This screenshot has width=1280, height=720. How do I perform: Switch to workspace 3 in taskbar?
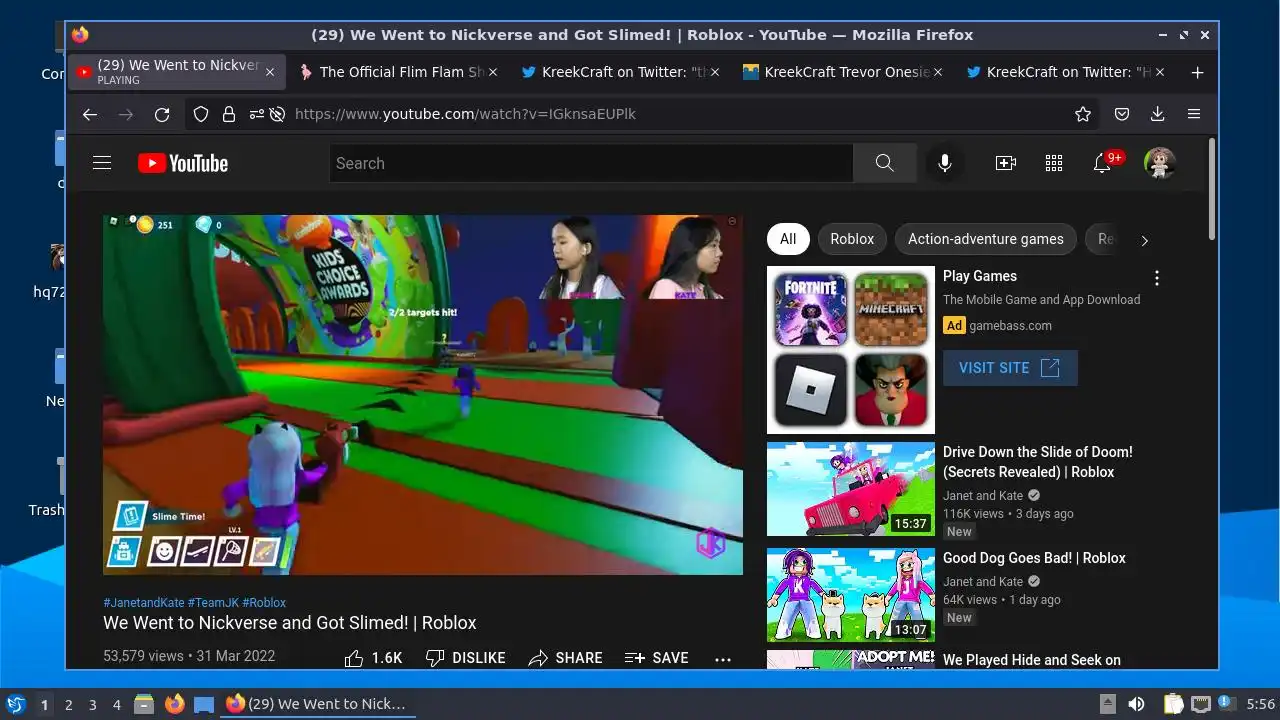(x=93, y=705)
